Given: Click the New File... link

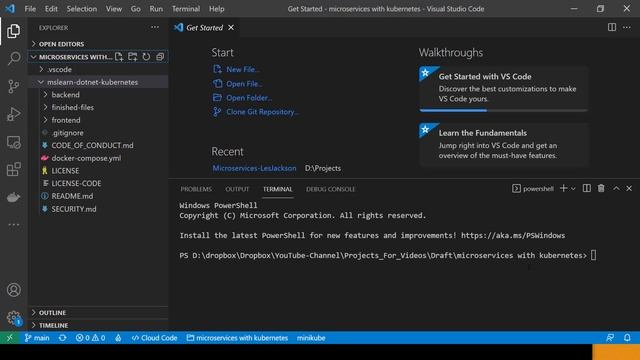Looking at the screenshot, I should click(x=242, y=69).
